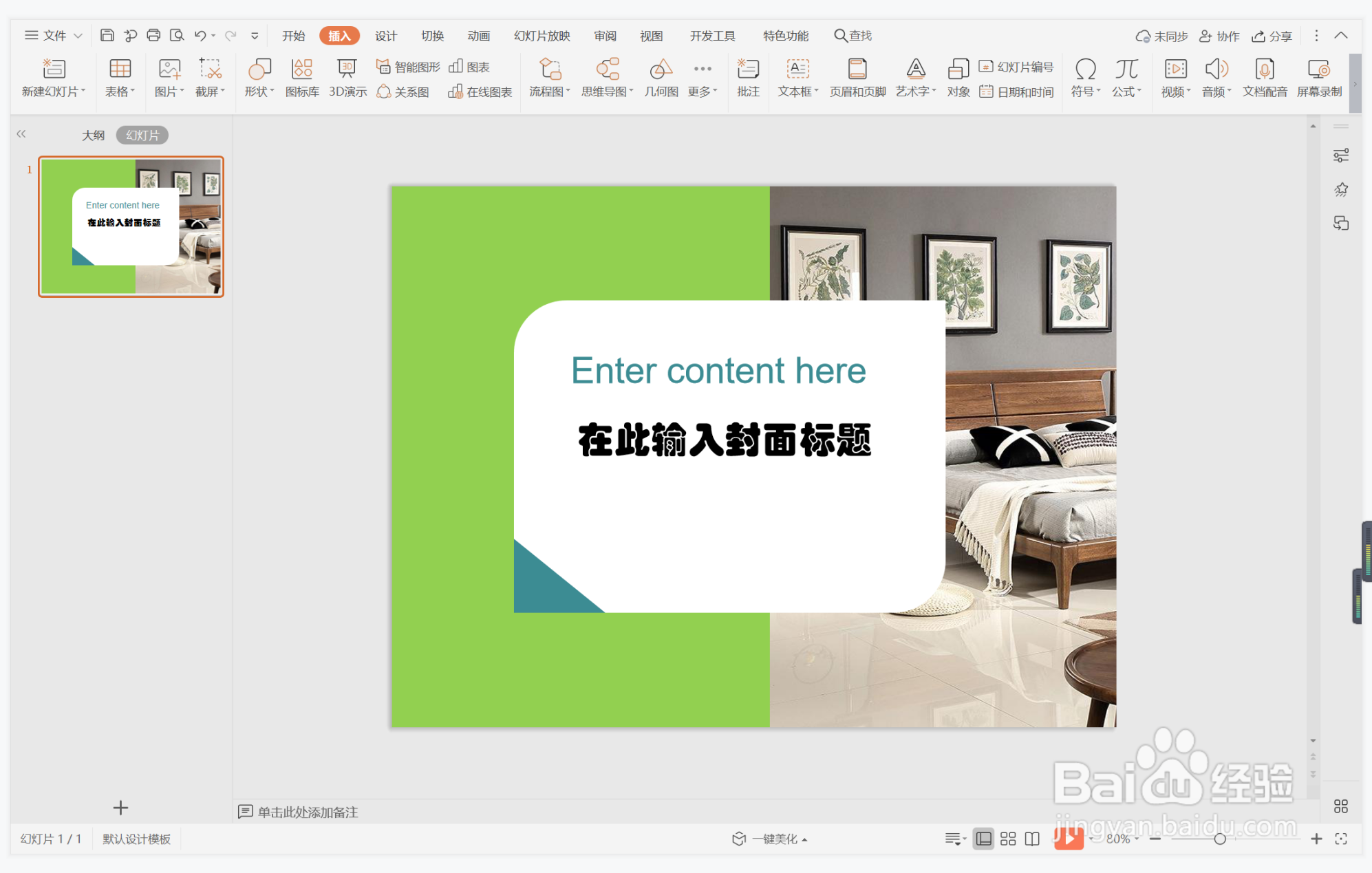Insert a table using 表格 icon
The height and width of the screenshot is (873, 1372).
(120, 78)
